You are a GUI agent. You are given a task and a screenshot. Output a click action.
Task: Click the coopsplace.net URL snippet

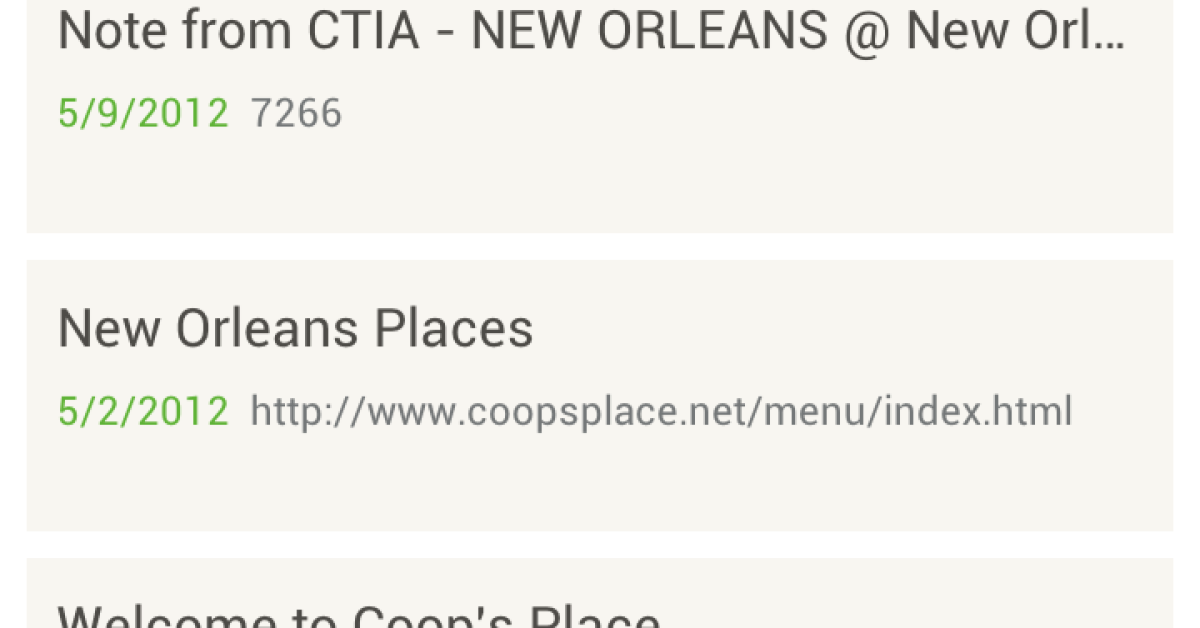coord(660,411)
